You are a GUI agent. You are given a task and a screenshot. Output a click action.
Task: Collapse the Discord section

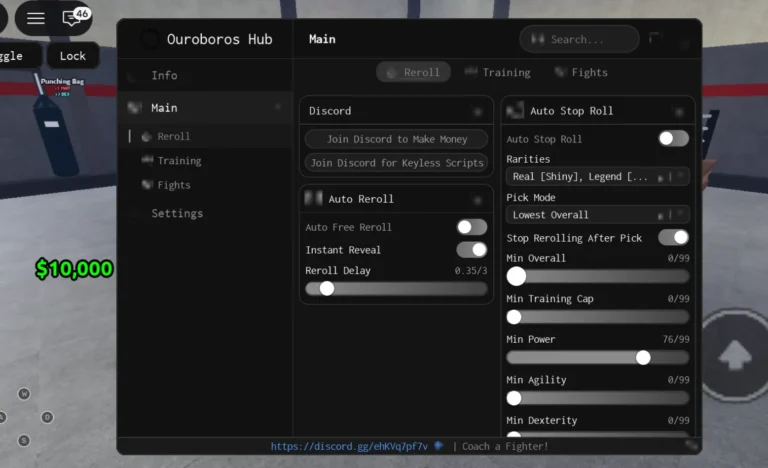coord(478,112)
